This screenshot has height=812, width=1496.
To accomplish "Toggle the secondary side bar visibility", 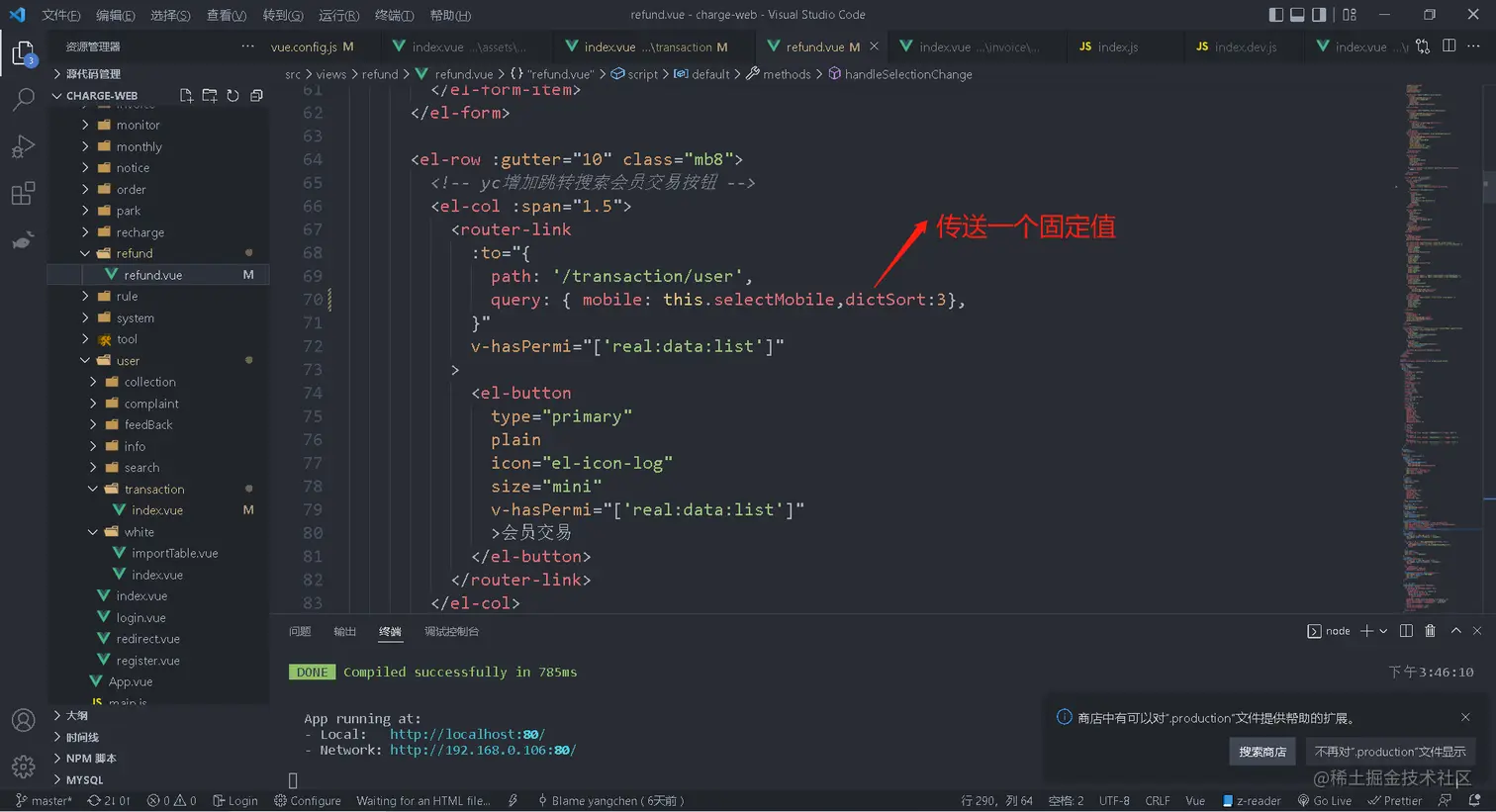I will click(1319, 15).
